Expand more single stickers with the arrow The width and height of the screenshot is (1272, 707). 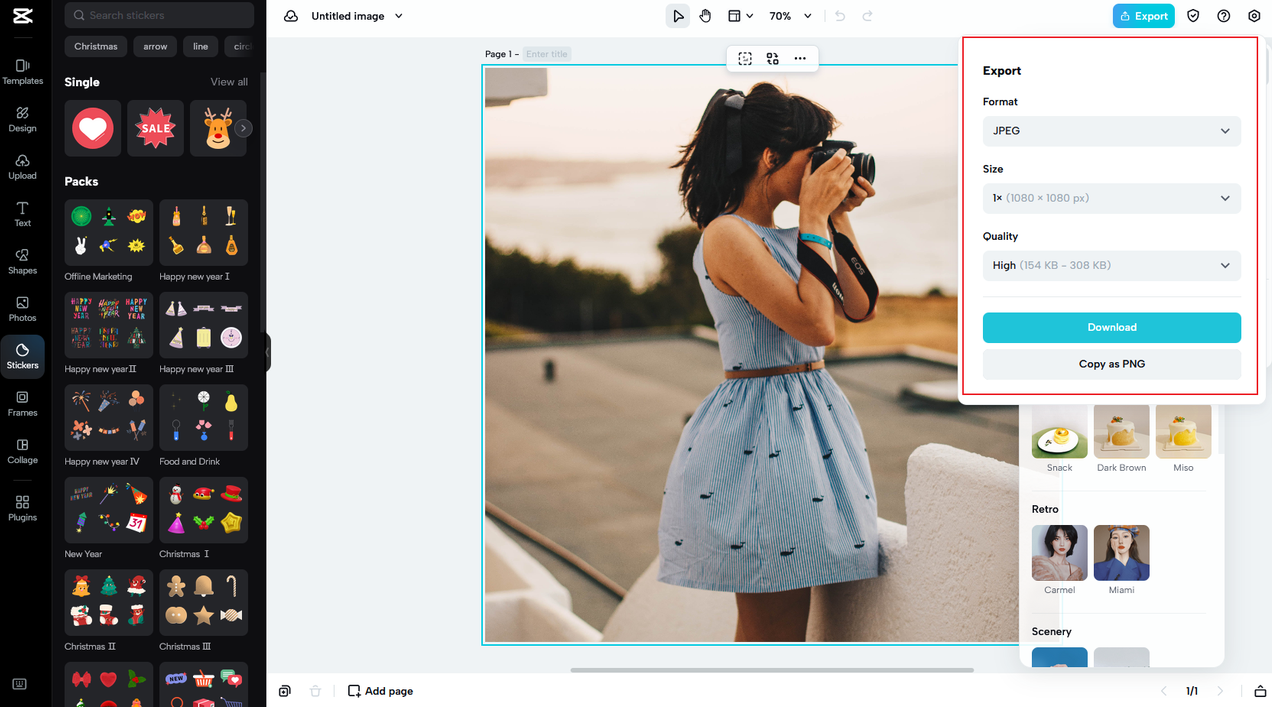243,128
